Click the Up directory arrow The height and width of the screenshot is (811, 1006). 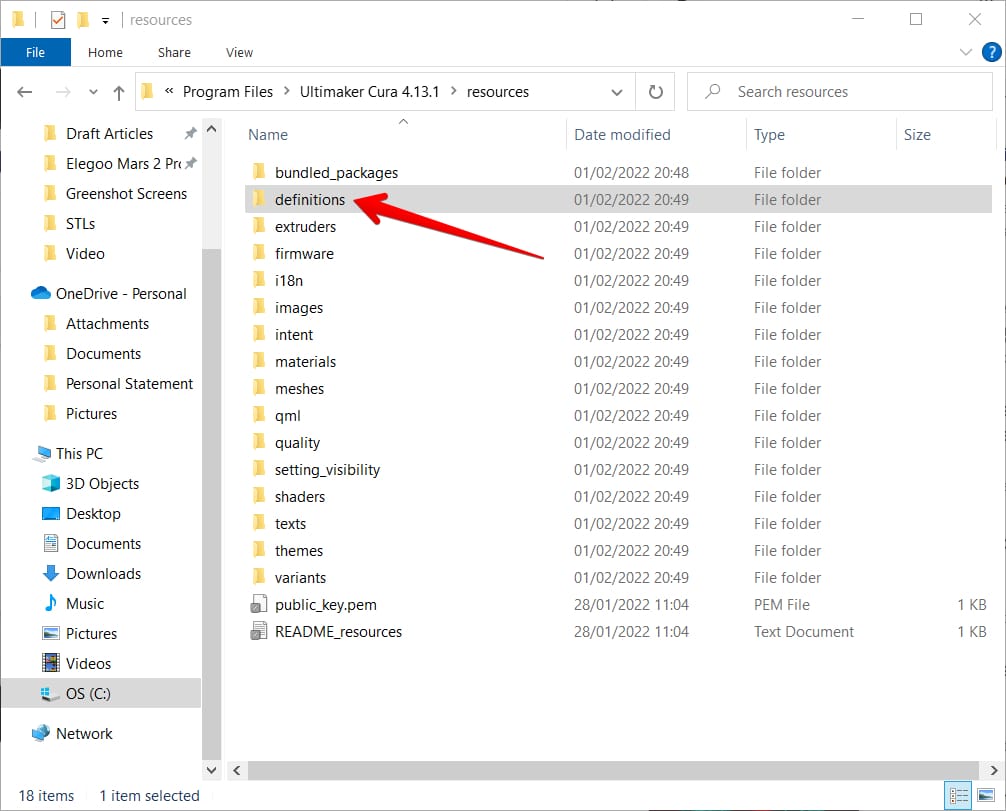(x=119, y=92)
